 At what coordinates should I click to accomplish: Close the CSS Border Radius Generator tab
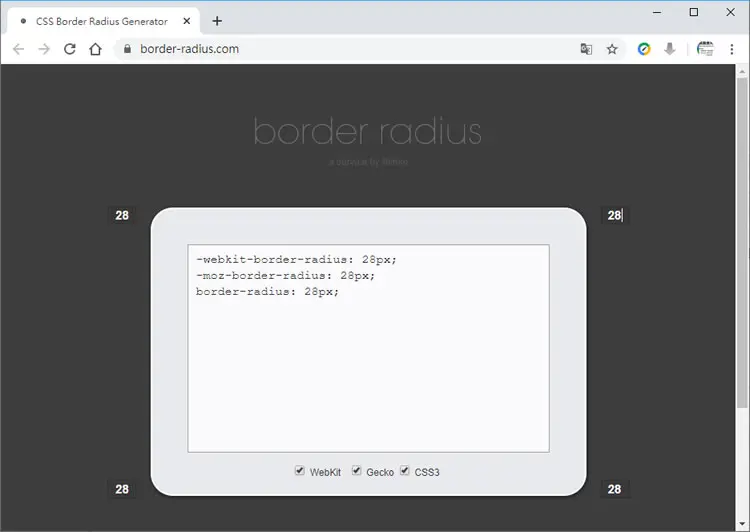[187, 21]
